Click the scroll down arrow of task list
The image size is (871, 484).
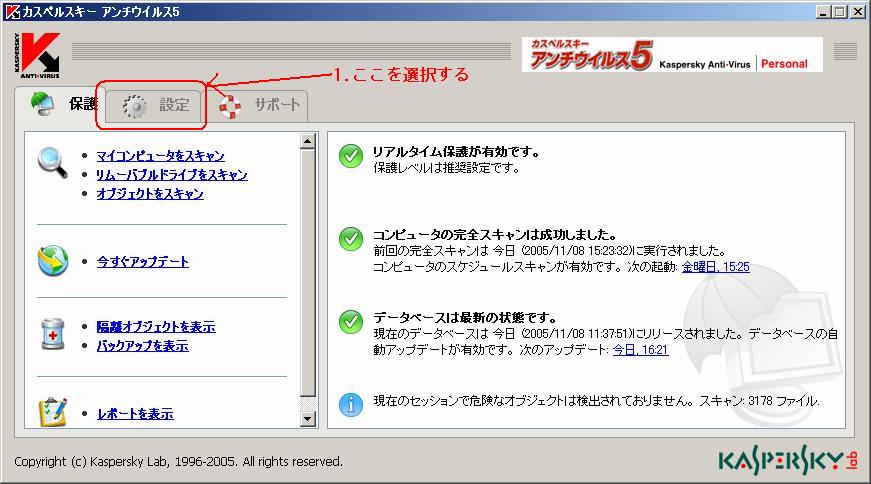pyautogui.click(x=308, y=418)
